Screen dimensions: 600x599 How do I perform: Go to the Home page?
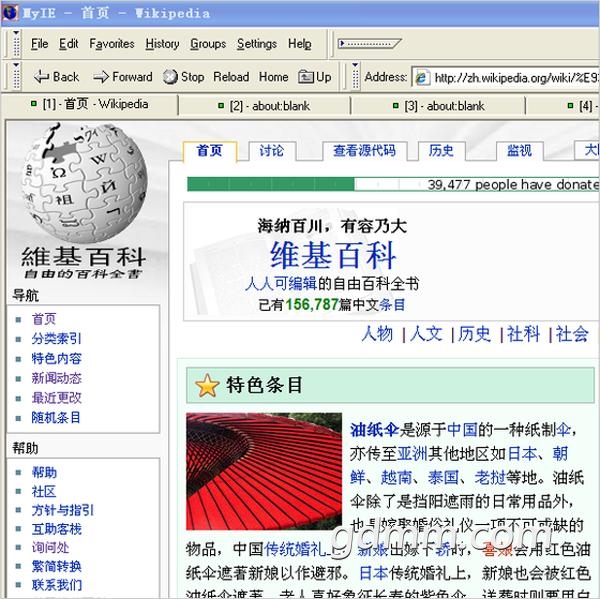(274, 77)
